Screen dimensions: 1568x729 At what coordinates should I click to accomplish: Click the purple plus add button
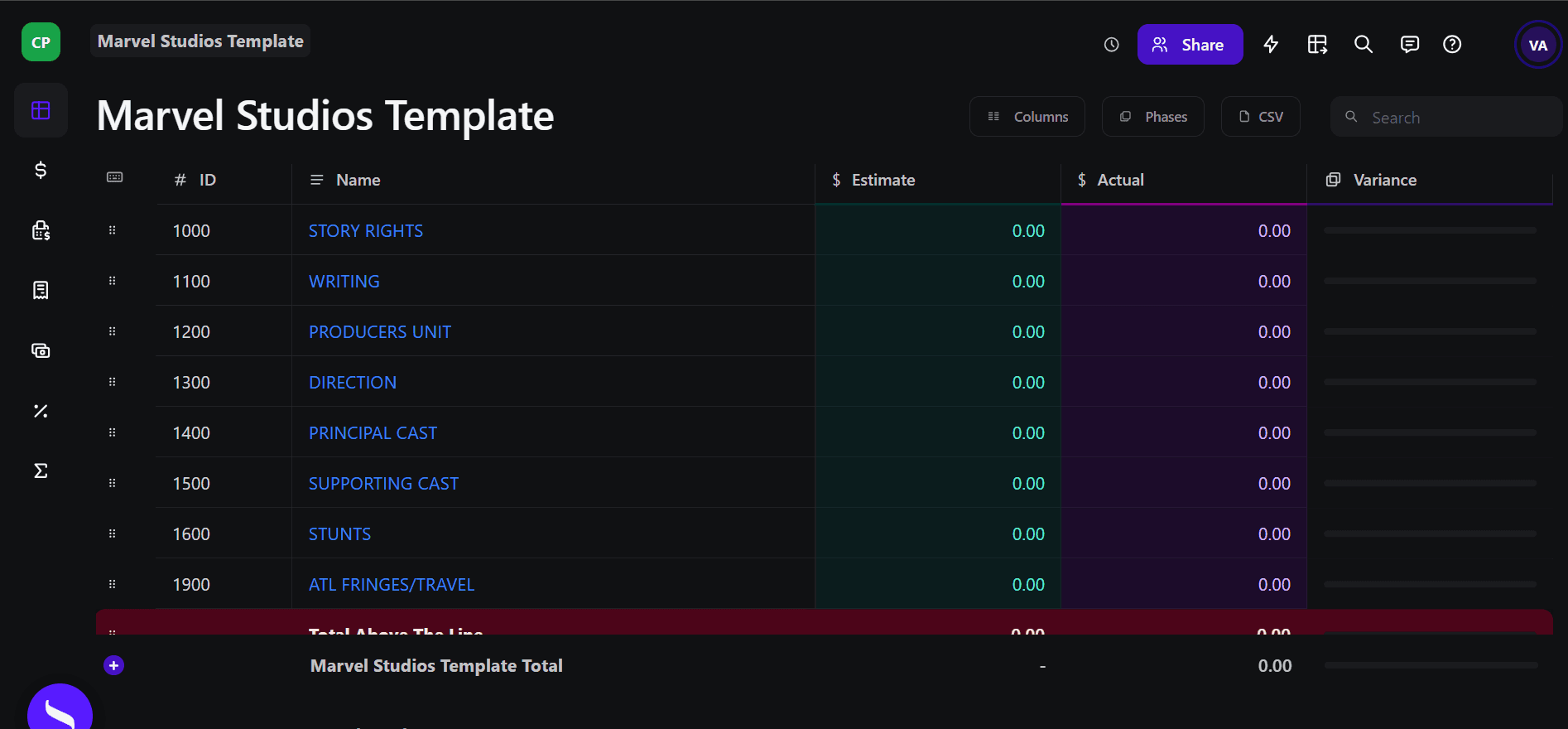[x=114, y=665]
